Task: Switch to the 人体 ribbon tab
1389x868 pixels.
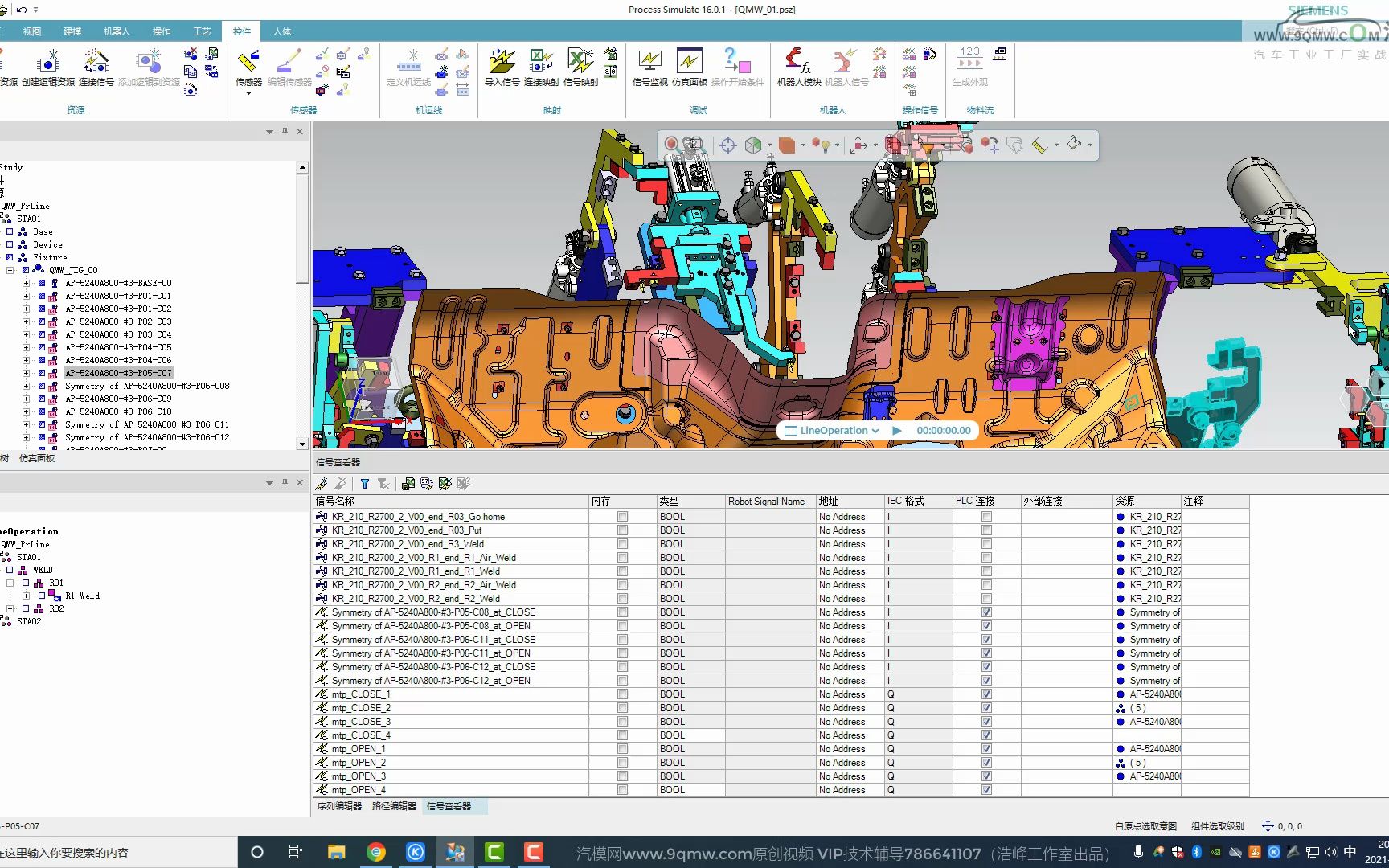Action: click(282, 31)
